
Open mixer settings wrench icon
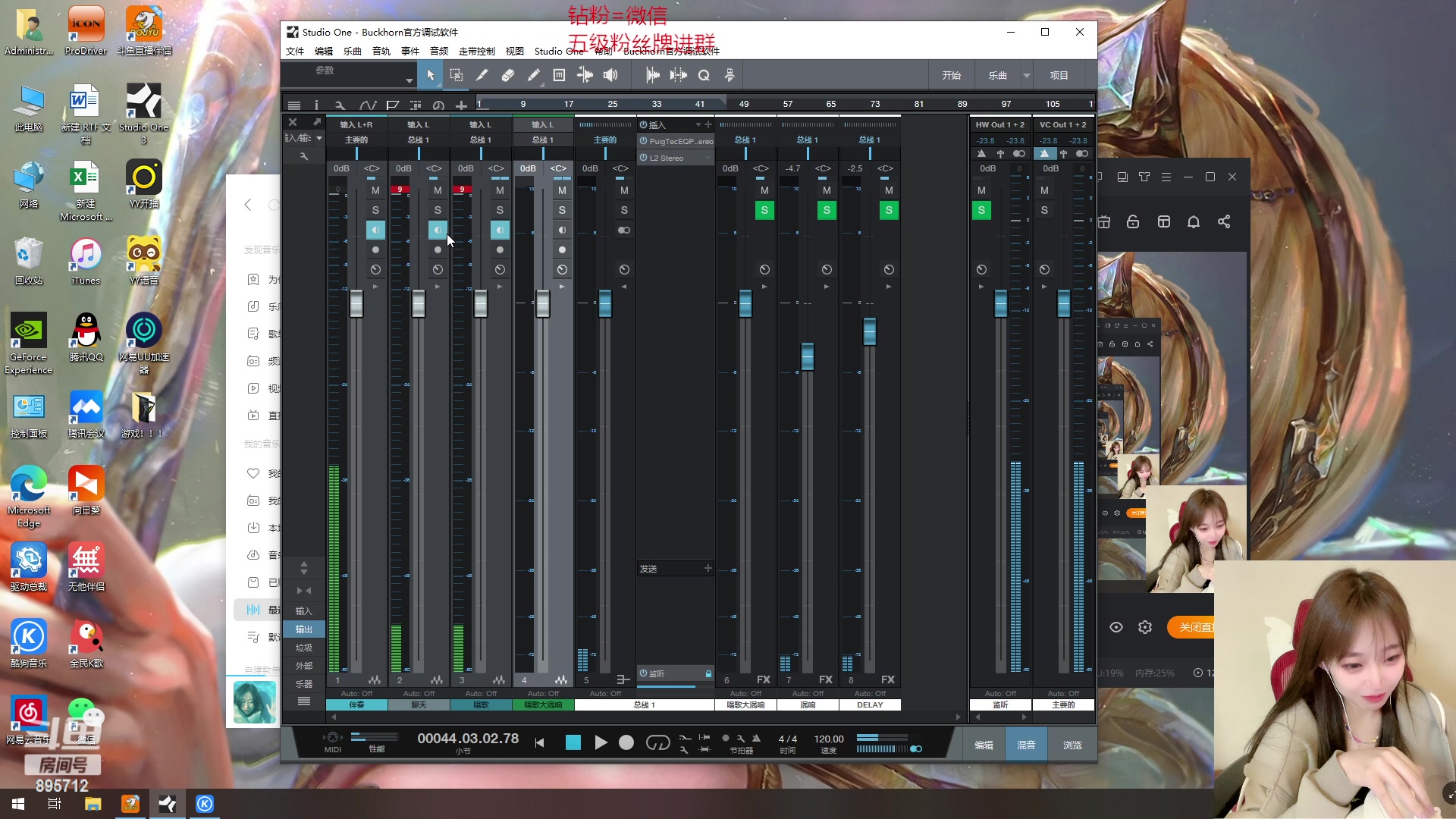304,156
